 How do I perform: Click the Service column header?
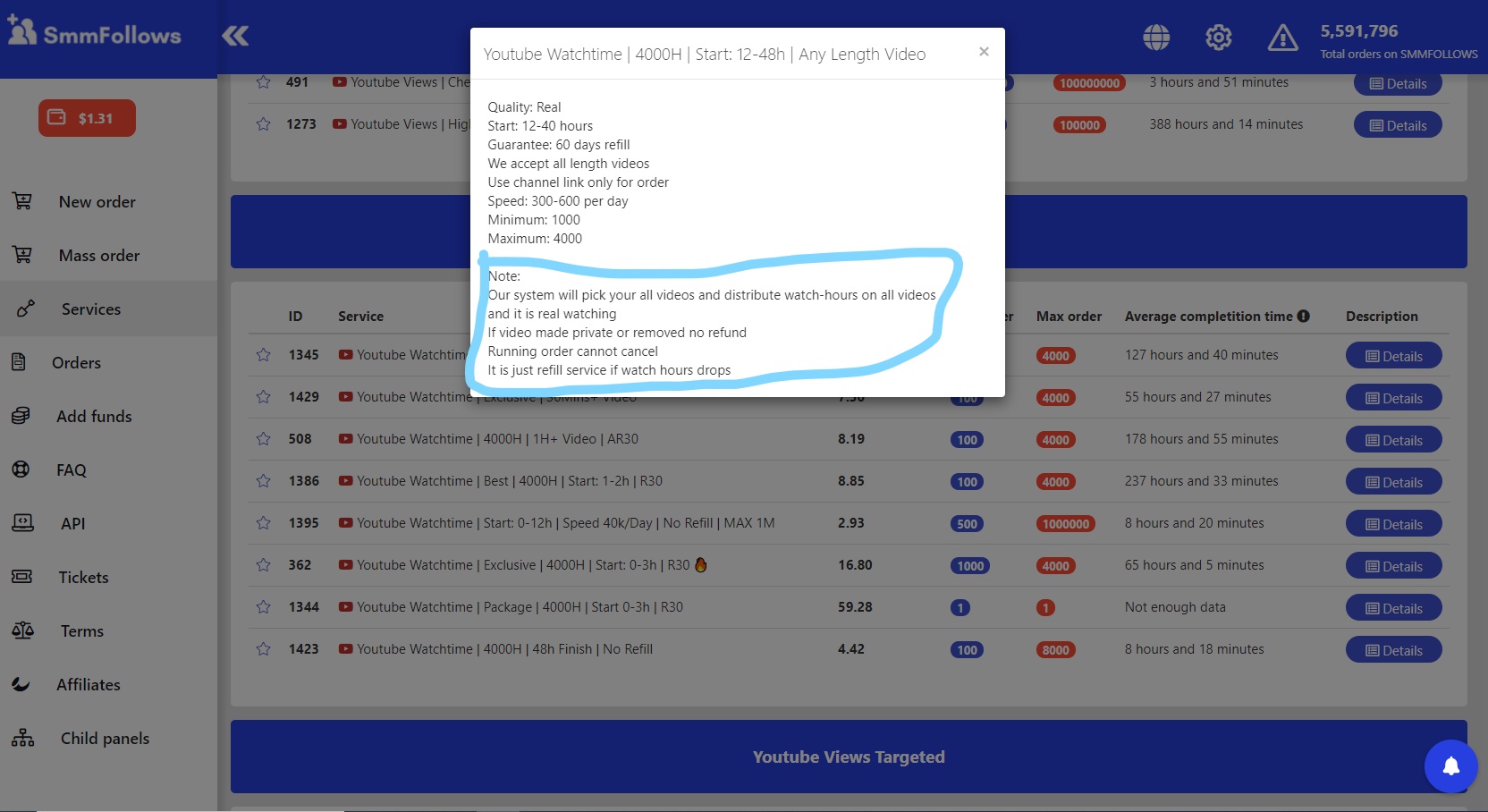click(x=360, y=317)
